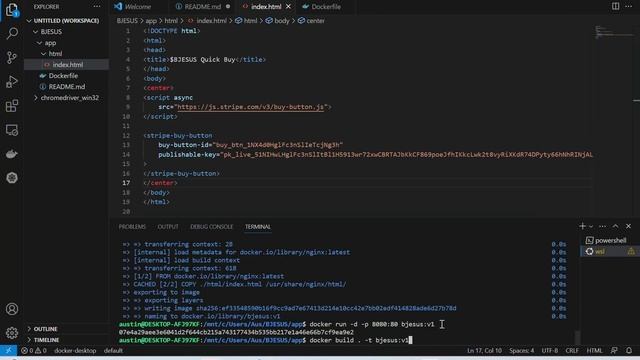Screen dimensions: 640x360
Task: Open the Kubernetes view icon
Action: pos(12,178)
